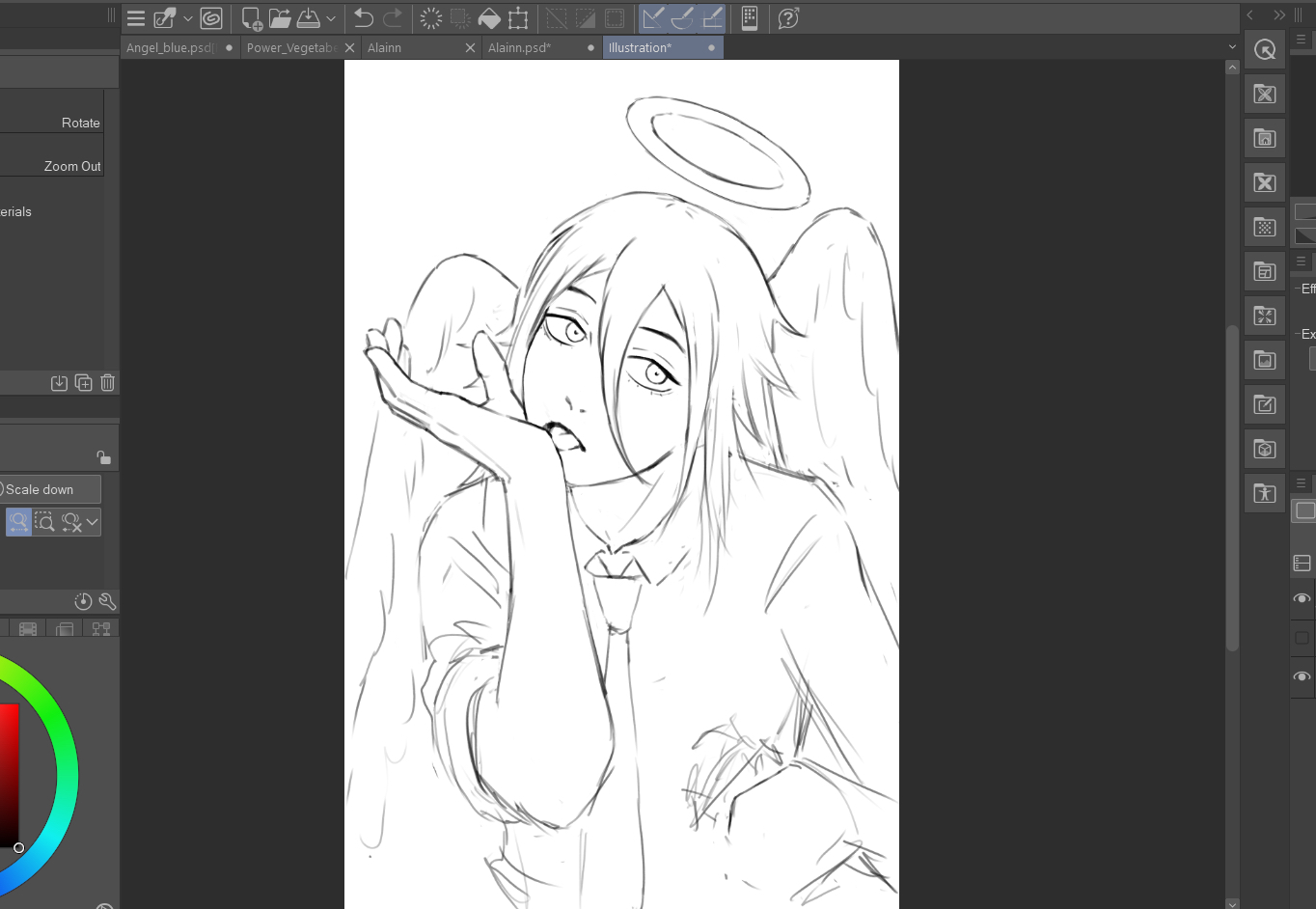Expand the document tabs overflow chevron
The image size is (1316, 909).
coord(1232,47)
